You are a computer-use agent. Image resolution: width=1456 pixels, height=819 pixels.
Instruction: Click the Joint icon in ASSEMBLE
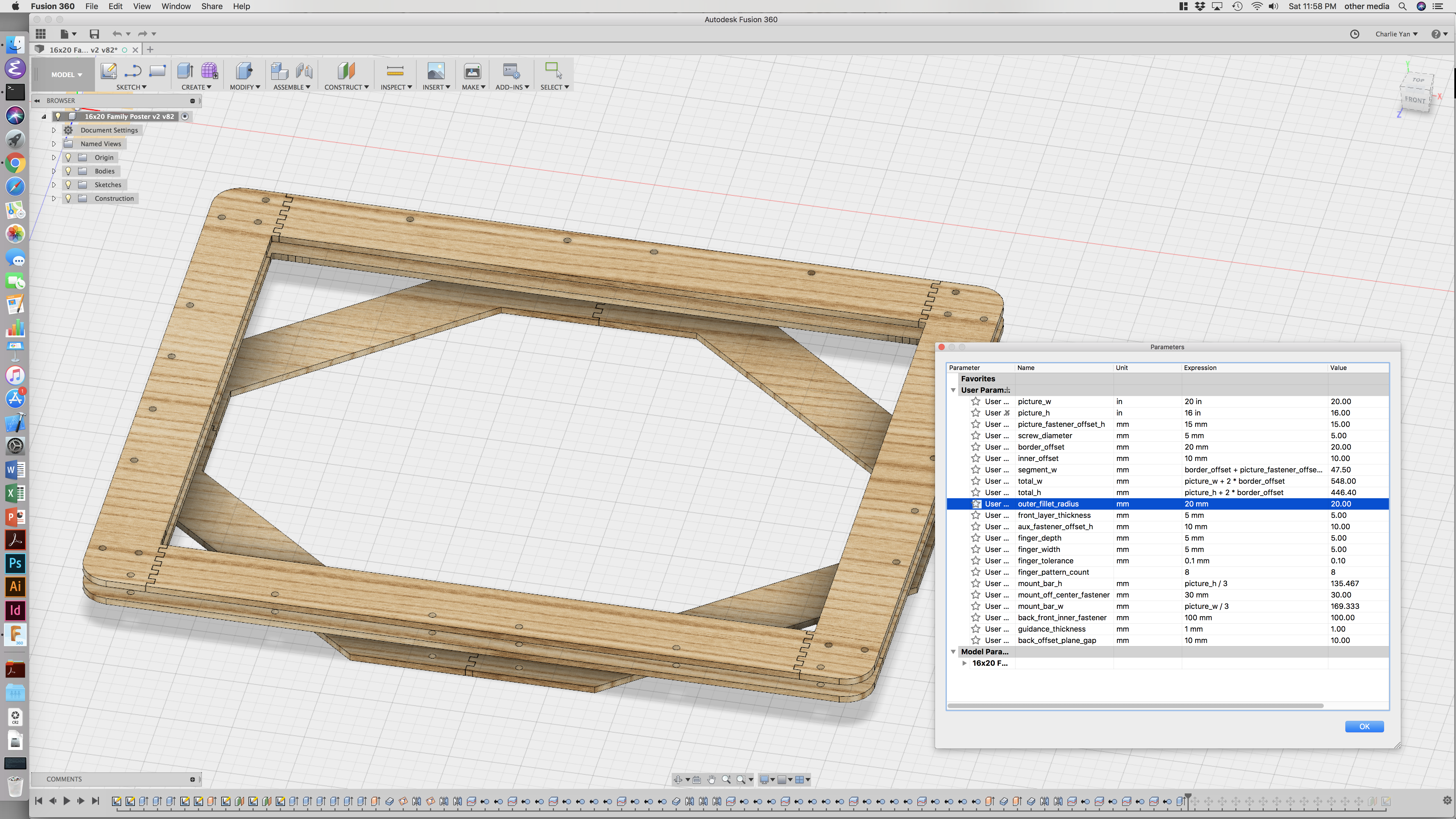pos(304,71)
